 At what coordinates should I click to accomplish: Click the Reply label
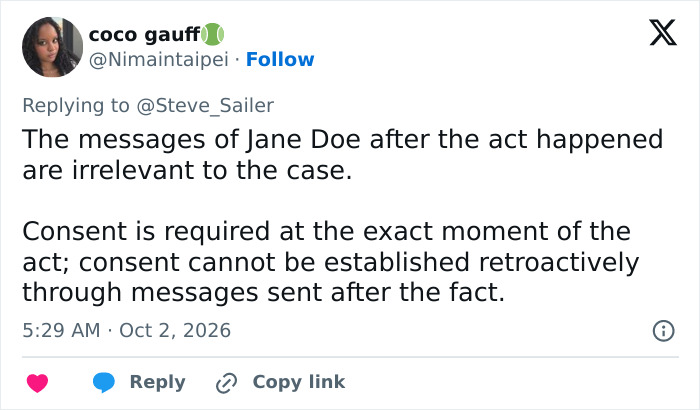click(158, 382)
